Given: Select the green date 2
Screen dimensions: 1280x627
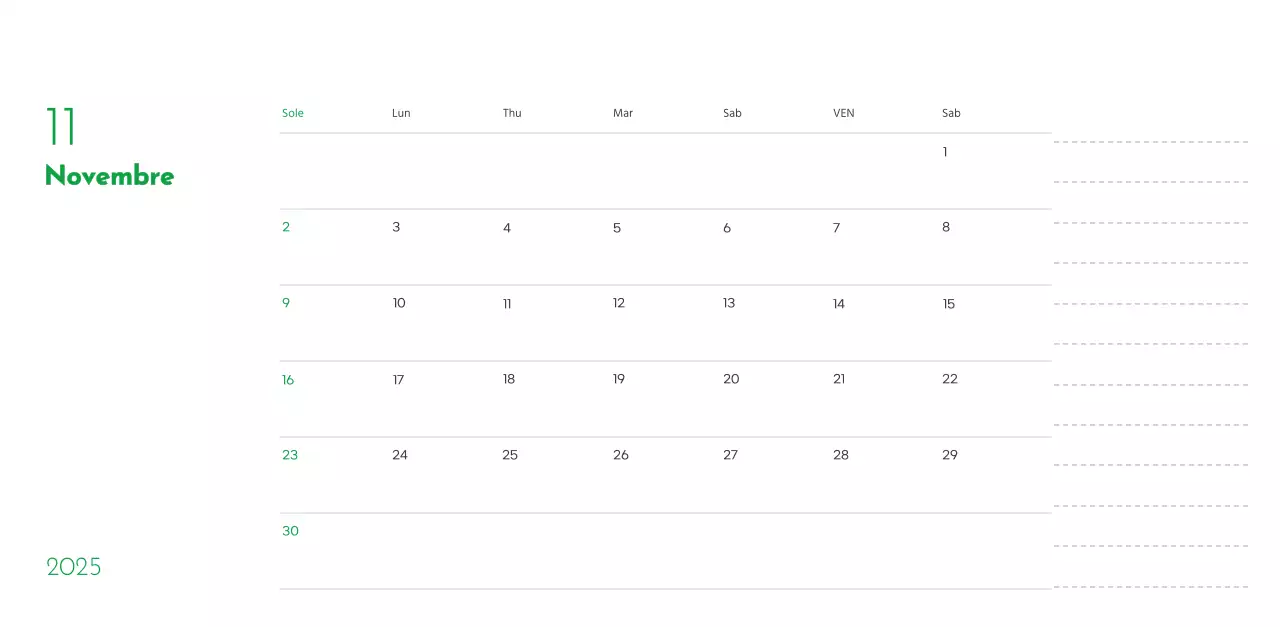Looking at the screenshot, I should (286, 227).
